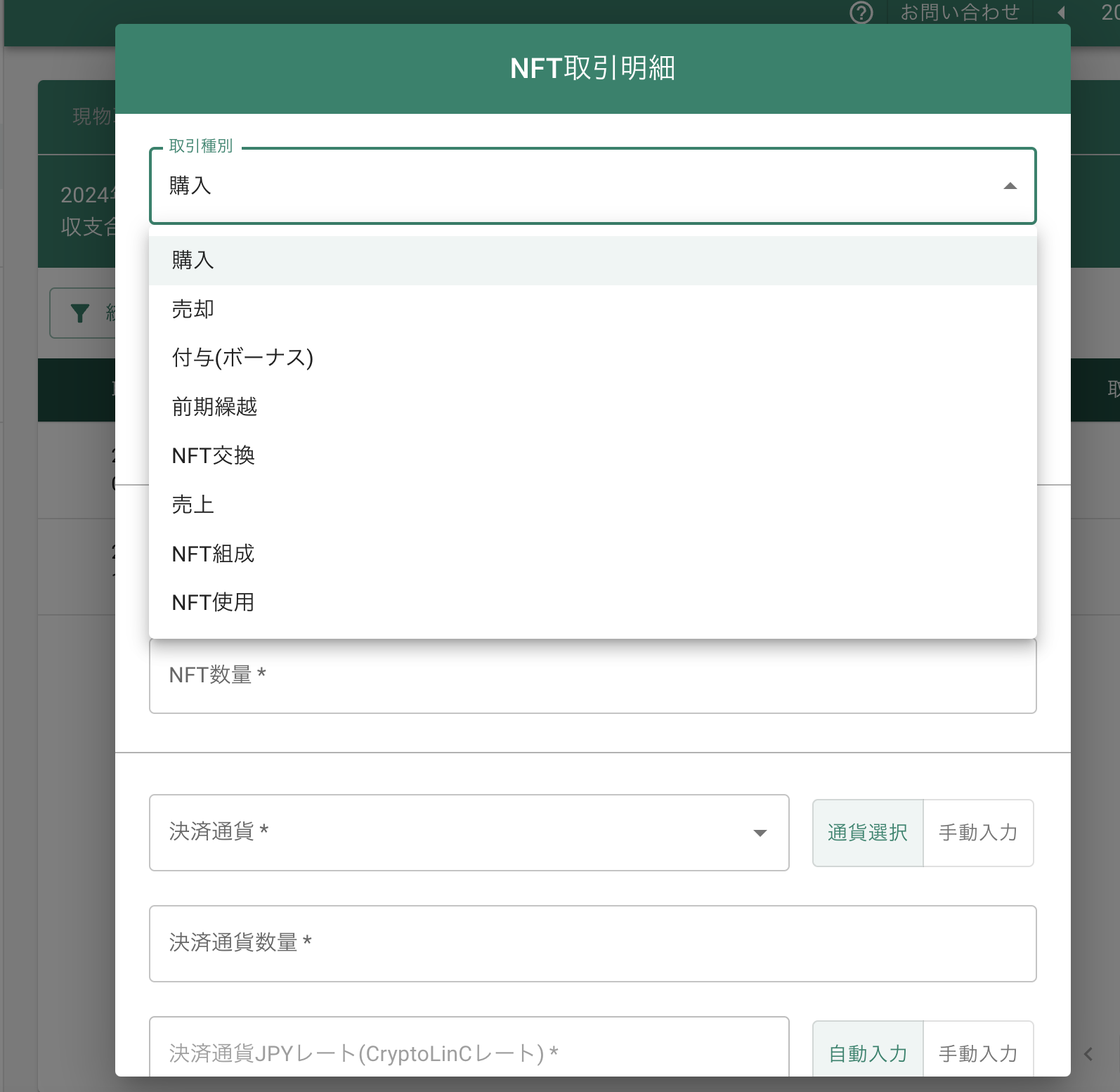
Task: Open the 決済通貨 dropdown
Action: 469,833
